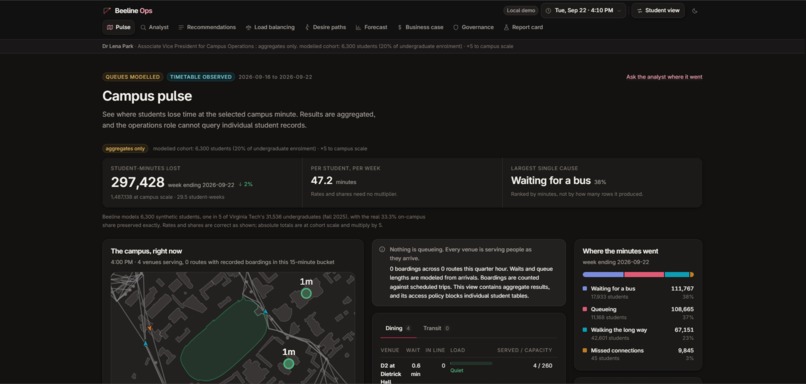806x384 pixels.
Task: Open the Dining tab
Action: (398, 328)
